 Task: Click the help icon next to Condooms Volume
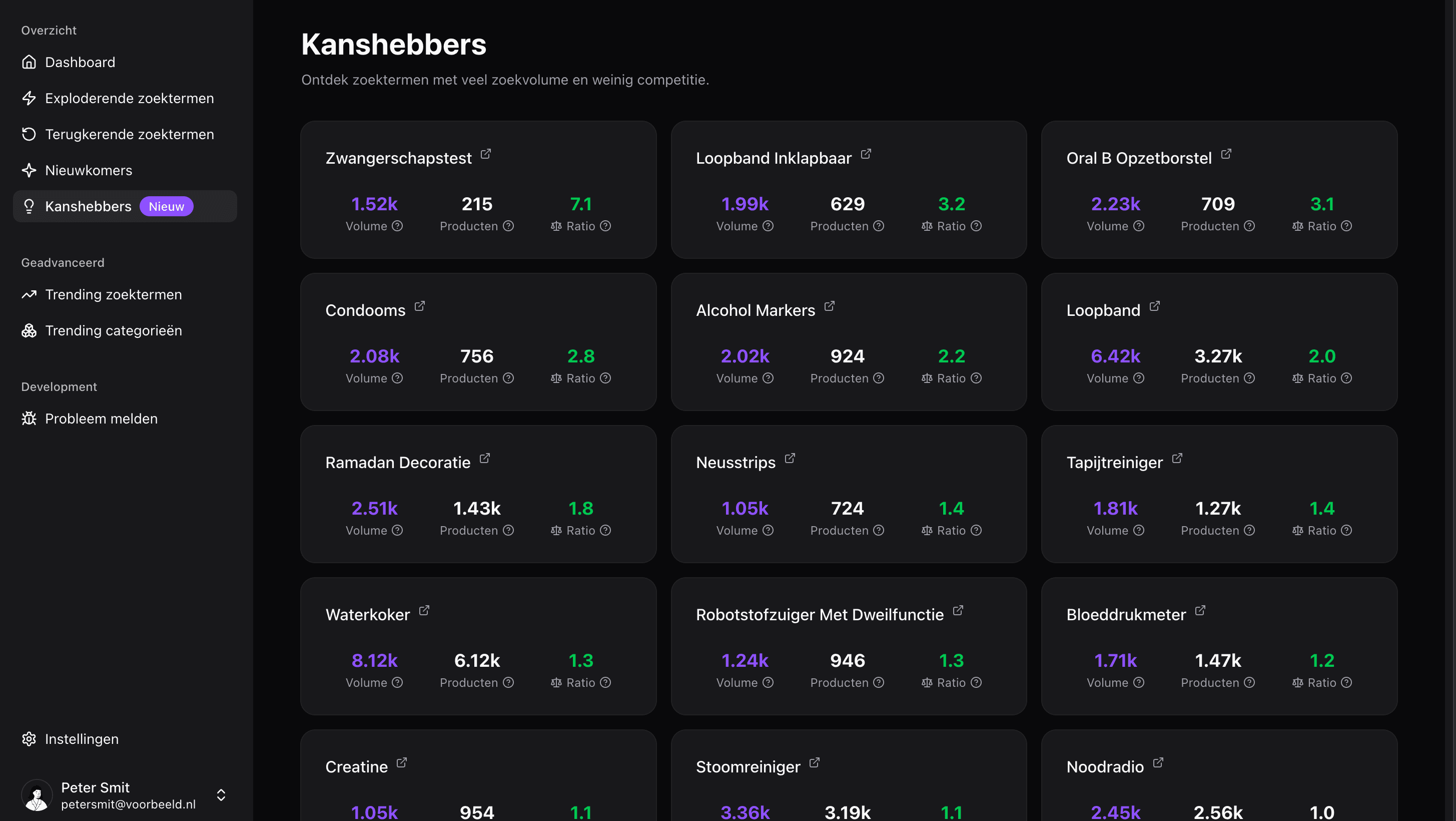coord(397,378)
